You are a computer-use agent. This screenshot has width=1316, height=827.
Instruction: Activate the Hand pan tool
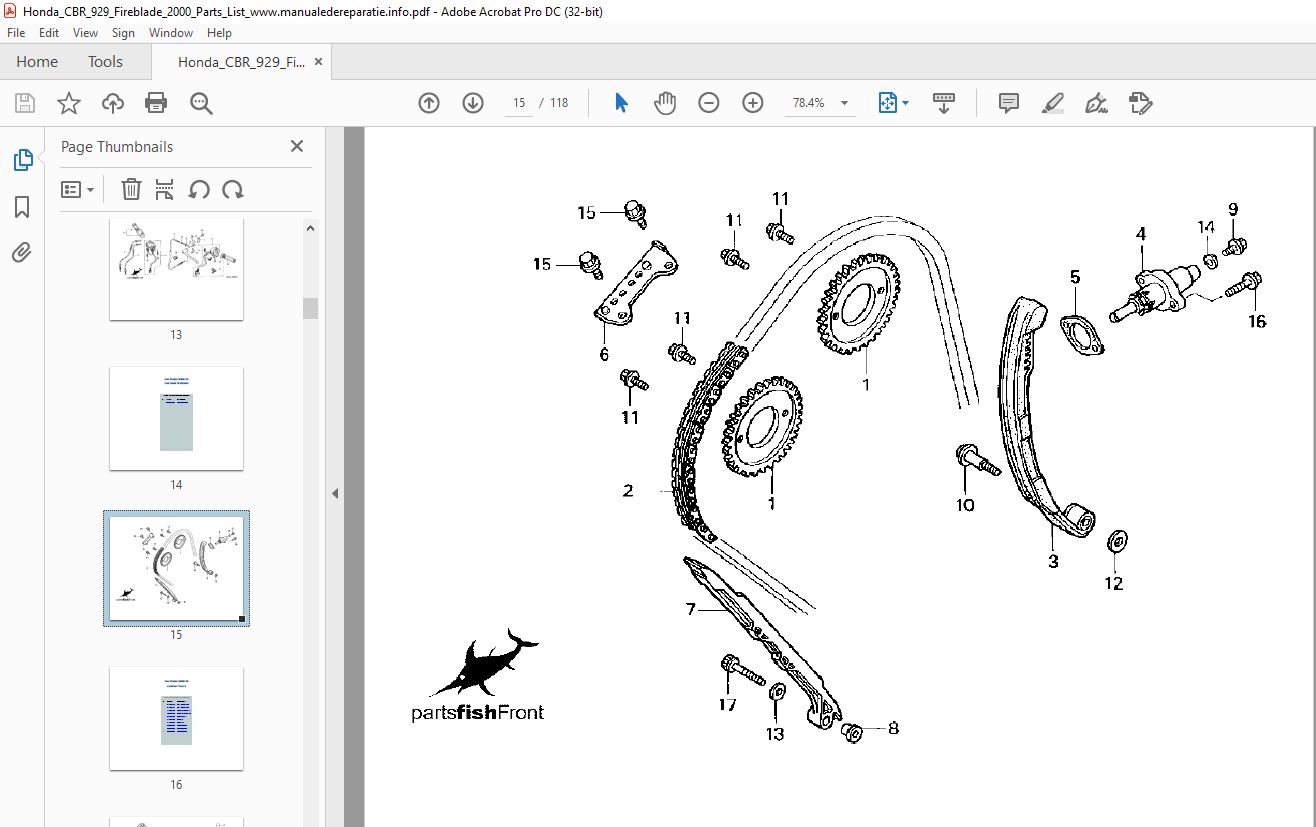click(665, 103)
